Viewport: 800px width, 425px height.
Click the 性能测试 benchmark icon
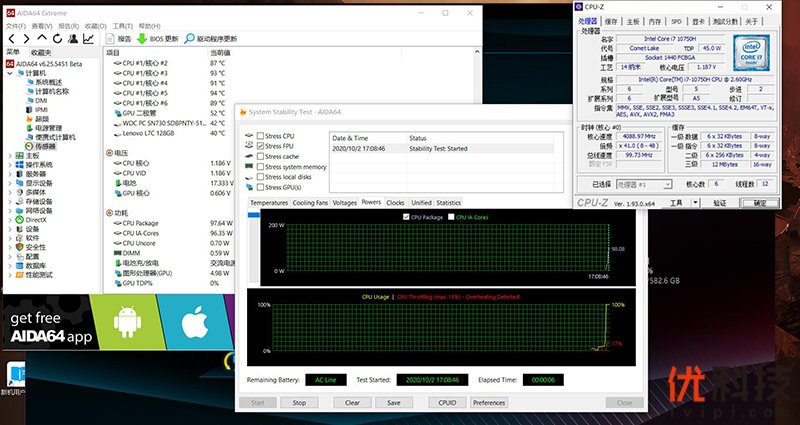pos(19,275)
